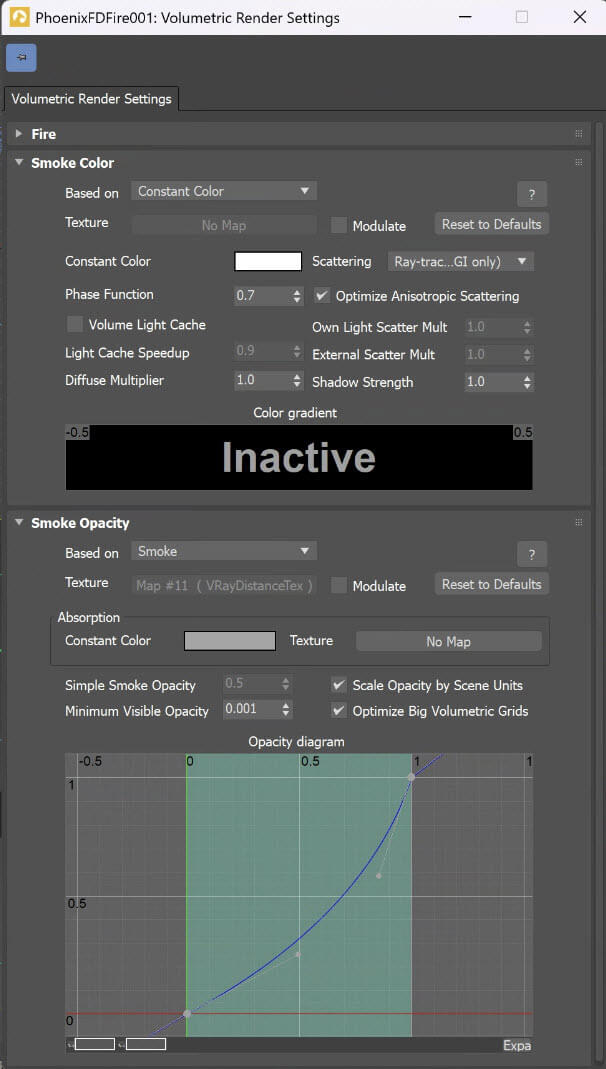The height and width of the screenshot is (1069, 606).
Task: Click the blue pin icon at top
Action: click(21, 58)
